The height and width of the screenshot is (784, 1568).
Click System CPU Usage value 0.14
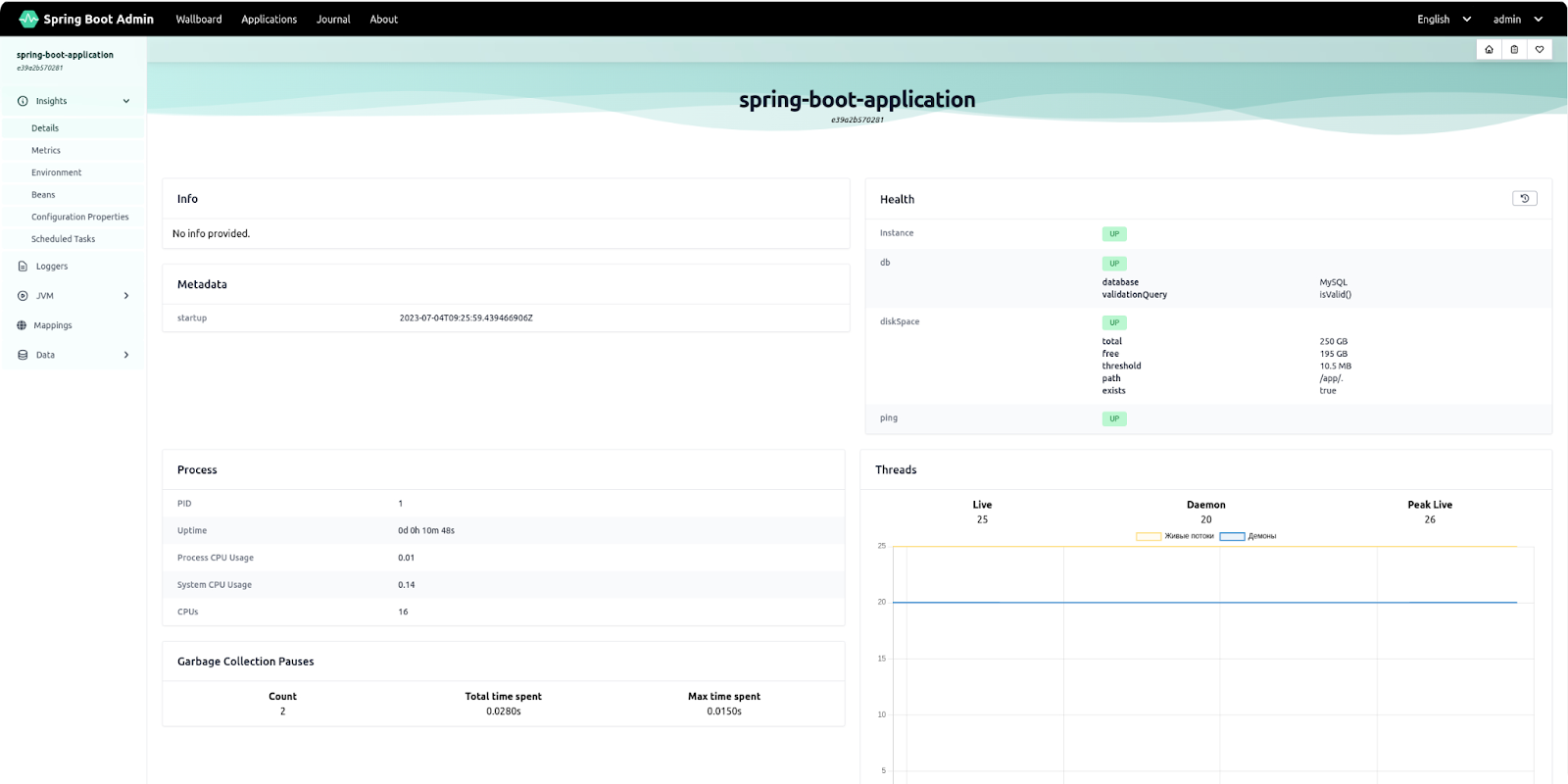406,585
